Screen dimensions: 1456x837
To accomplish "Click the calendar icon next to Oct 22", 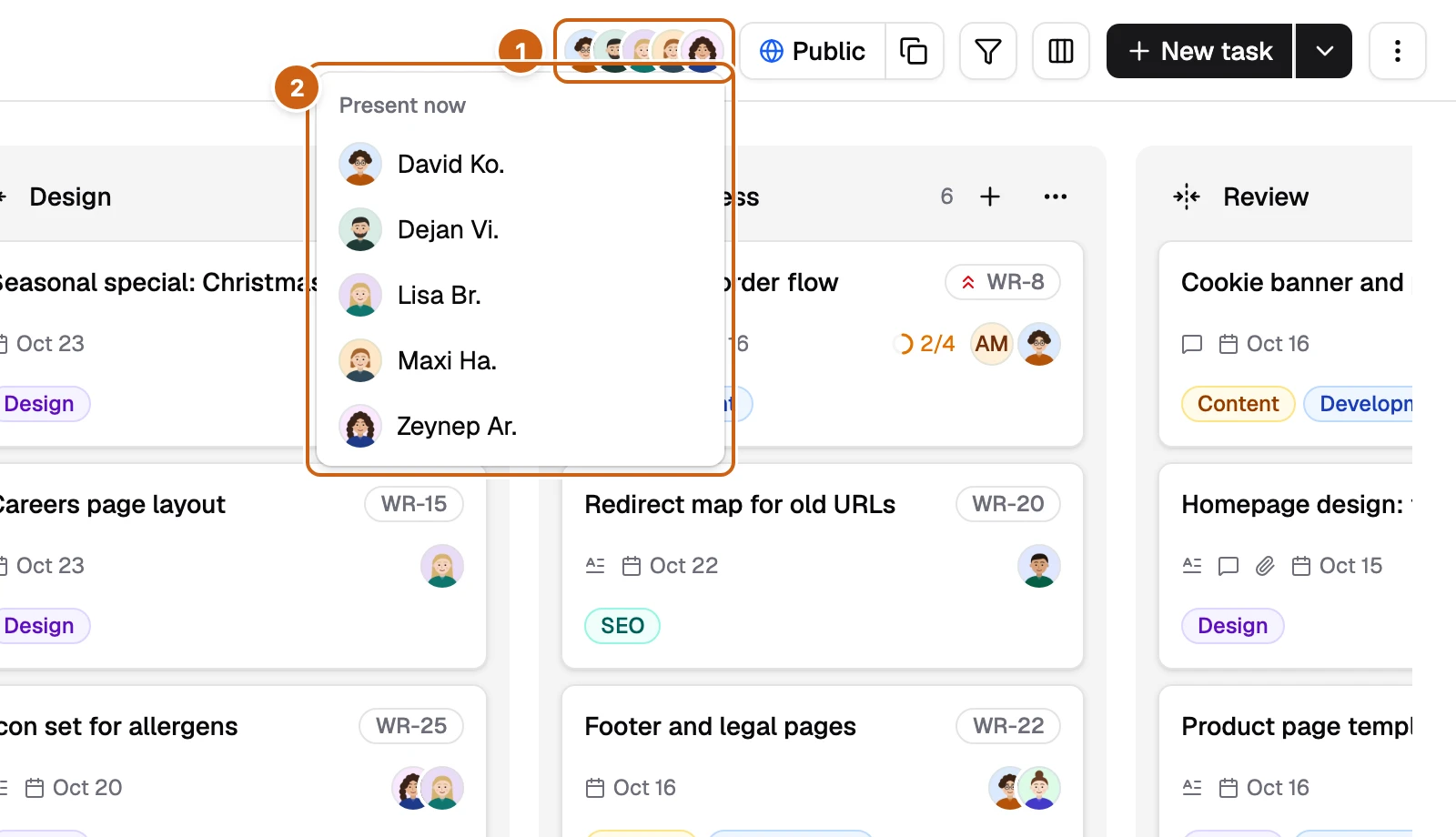I will tap(632, 566).
